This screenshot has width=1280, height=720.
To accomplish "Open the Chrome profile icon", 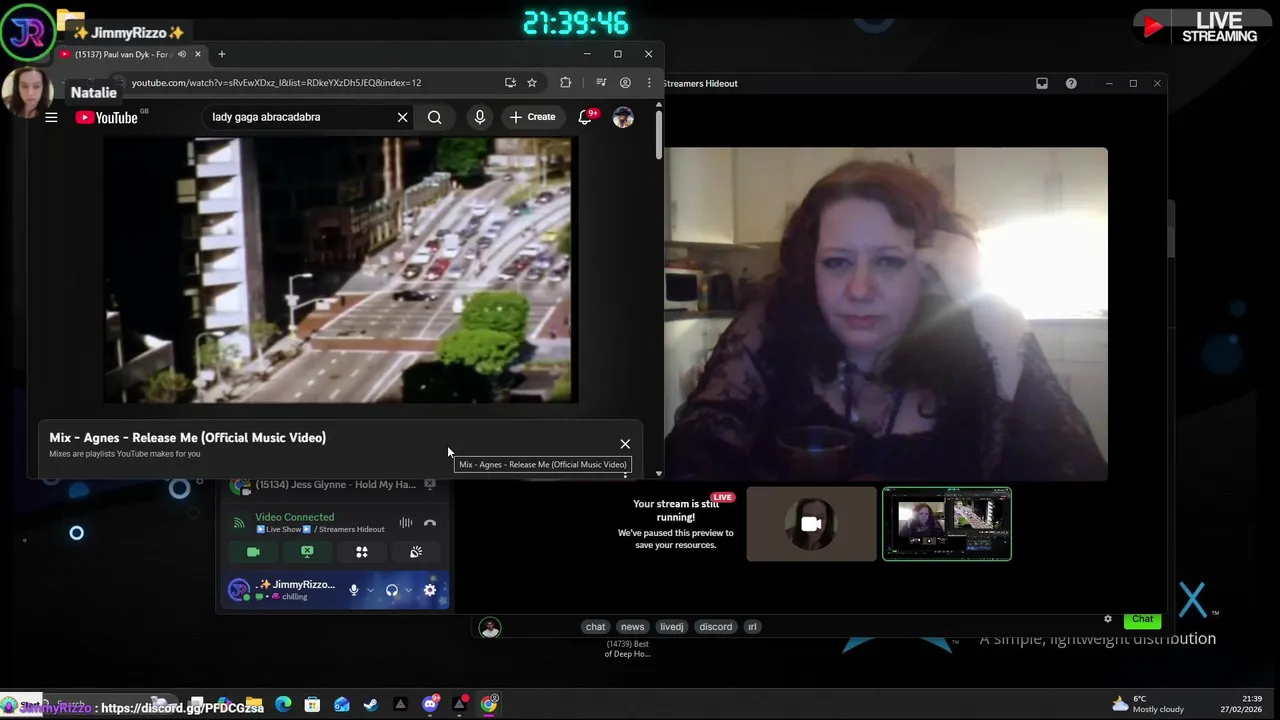I will 625,83.
